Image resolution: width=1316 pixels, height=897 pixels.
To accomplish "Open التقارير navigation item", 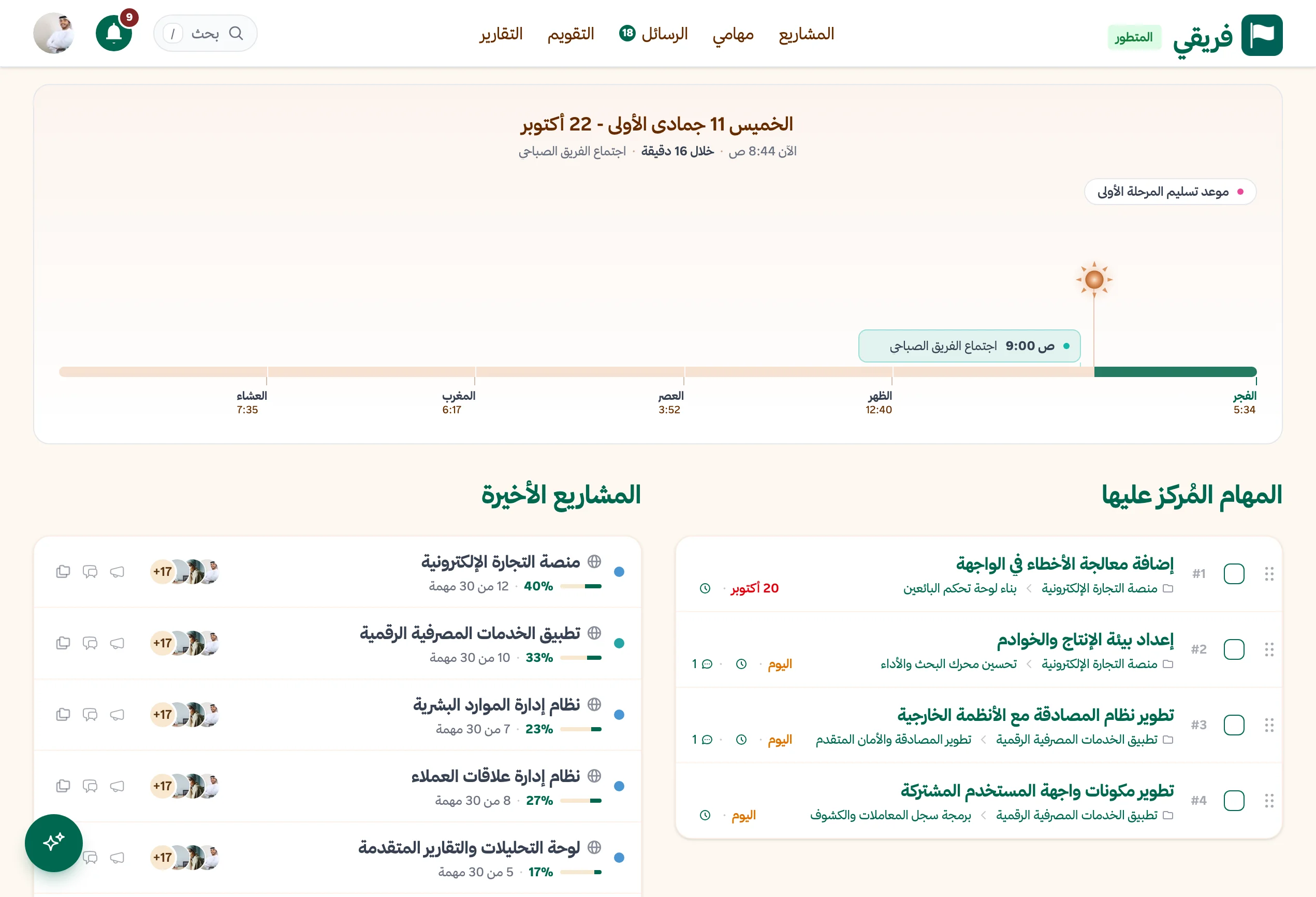I will pos(501,34).
